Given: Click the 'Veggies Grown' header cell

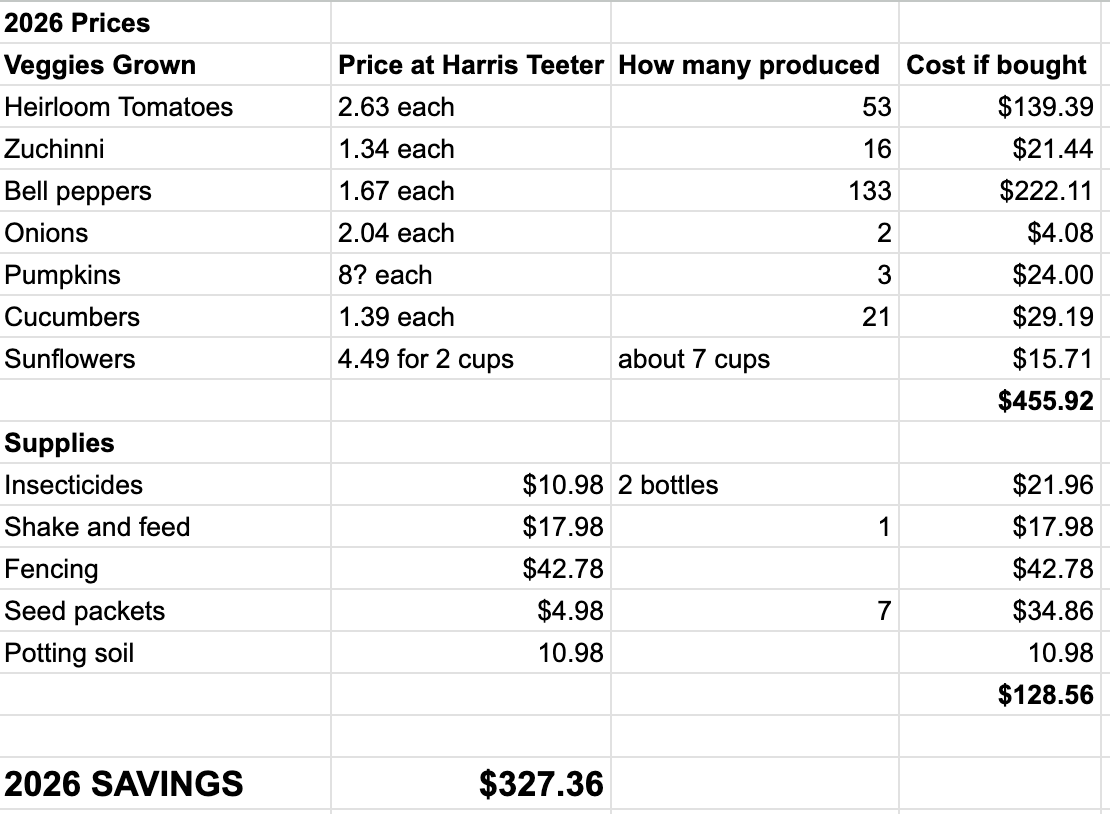Looking at the screenshot, I should [x=165, y=64].
